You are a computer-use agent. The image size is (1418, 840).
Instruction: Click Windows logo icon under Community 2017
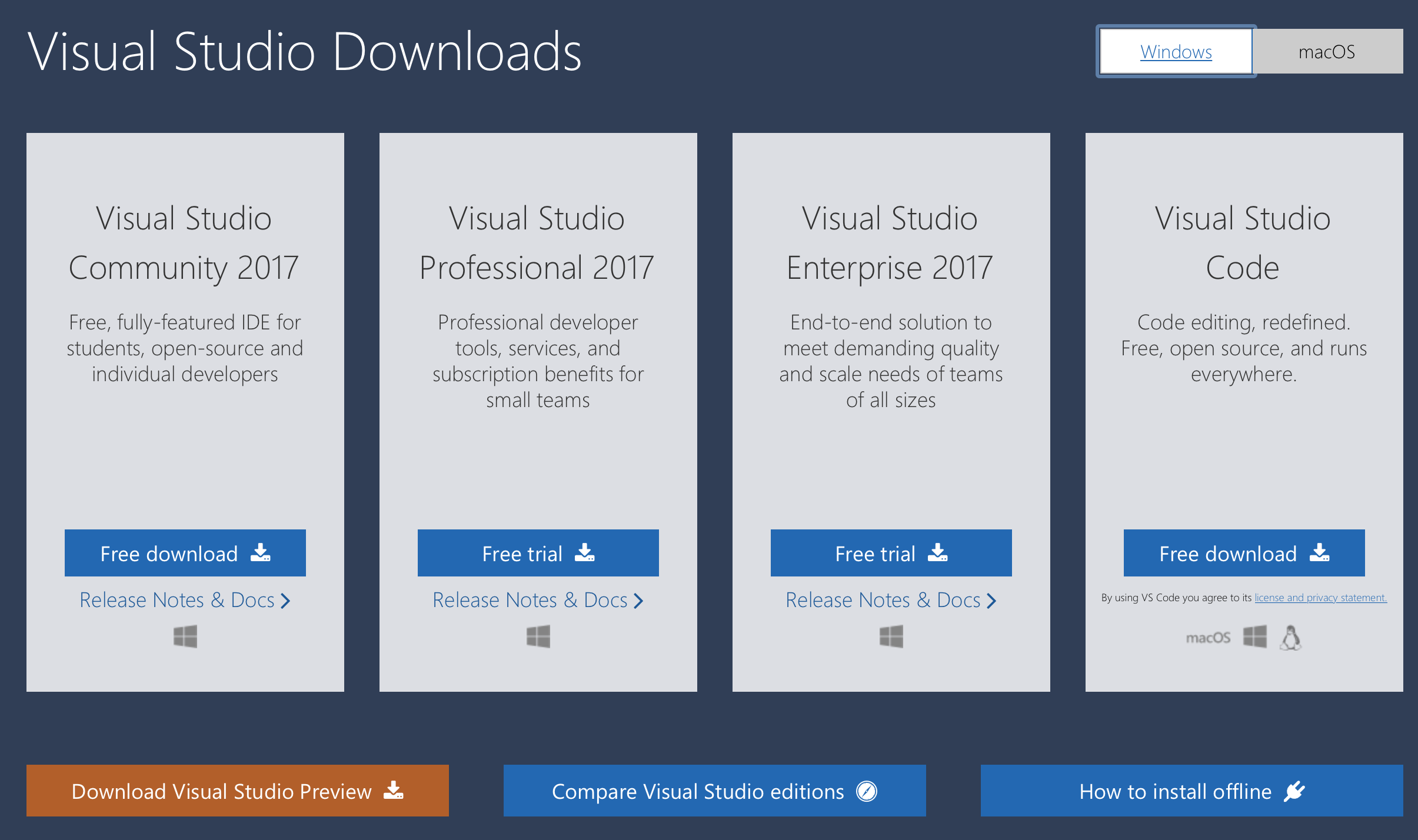pos(185,636)
